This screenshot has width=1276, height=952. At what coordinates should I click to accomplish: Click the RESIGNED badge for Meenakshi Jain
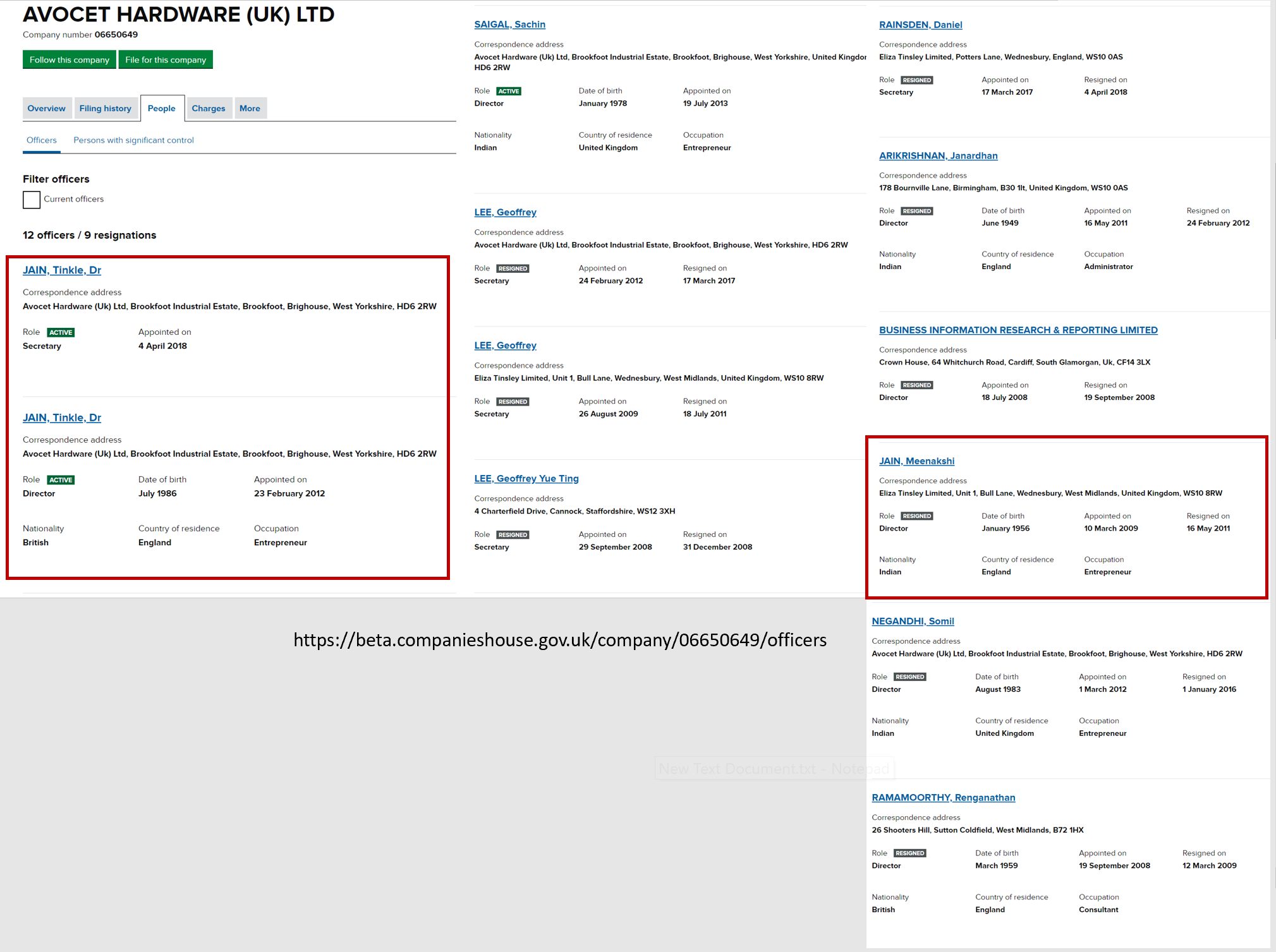click(x=917, y=516)
